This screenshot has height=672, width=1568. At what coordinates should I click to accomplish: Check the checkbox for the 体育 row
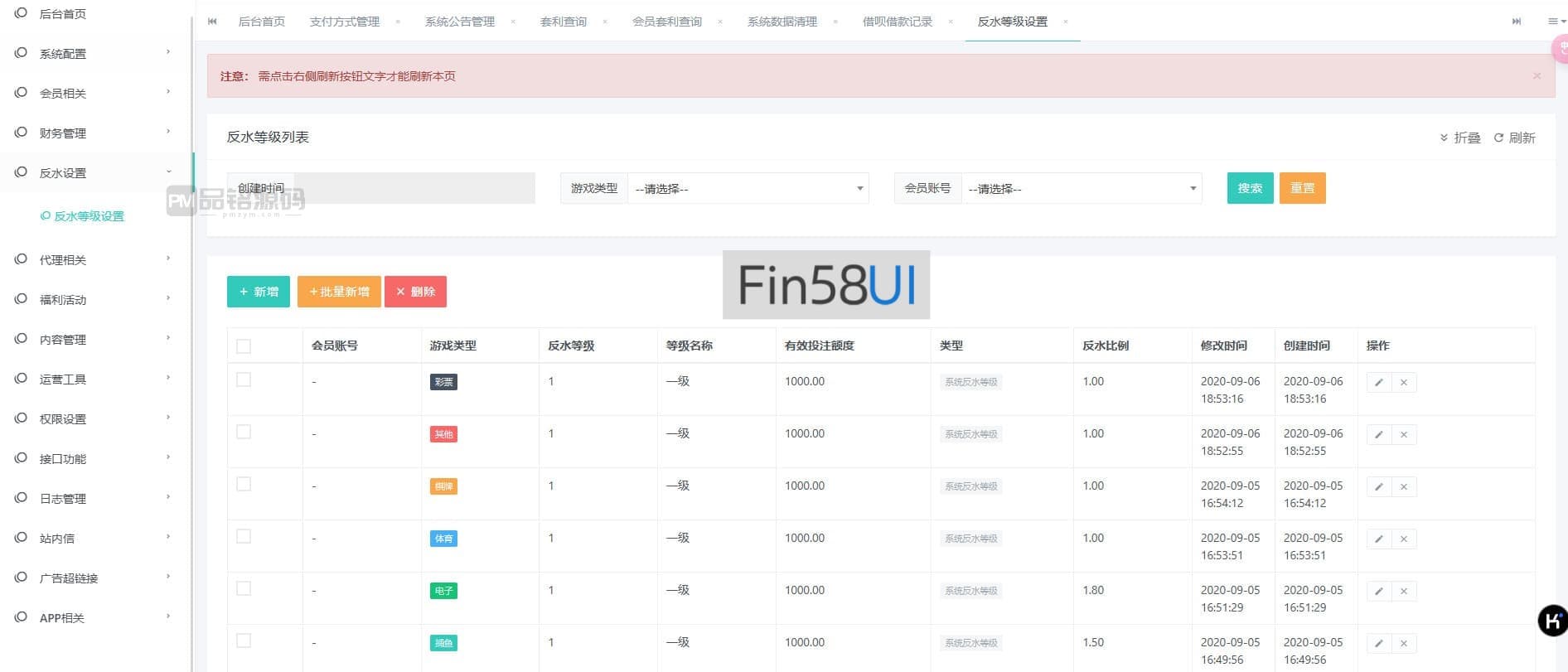(244, 537)
